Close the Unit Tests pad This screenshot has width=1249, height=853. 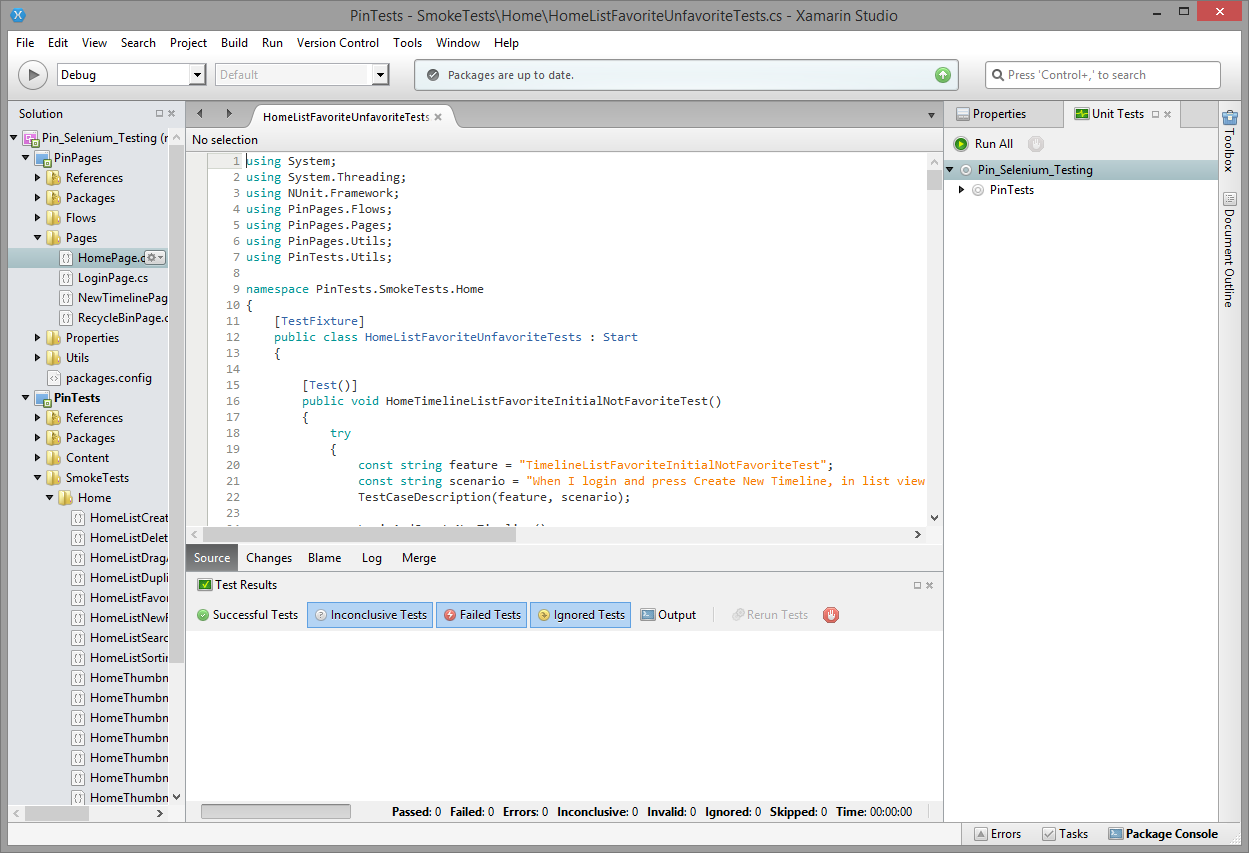coord(1167,114)
